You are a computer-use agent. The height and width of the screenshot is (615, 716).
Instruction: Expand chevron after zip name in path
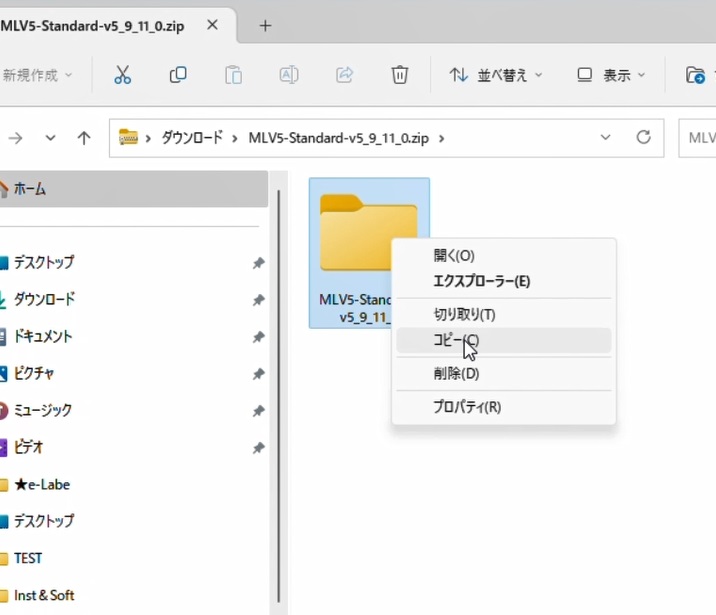[442, 138]
